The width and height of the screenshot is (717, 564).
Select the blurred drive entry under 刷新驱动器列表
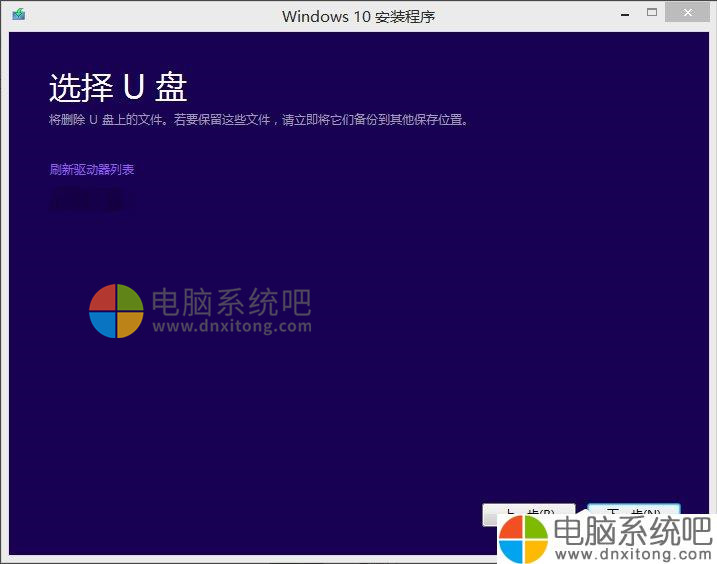pos(87,199)
